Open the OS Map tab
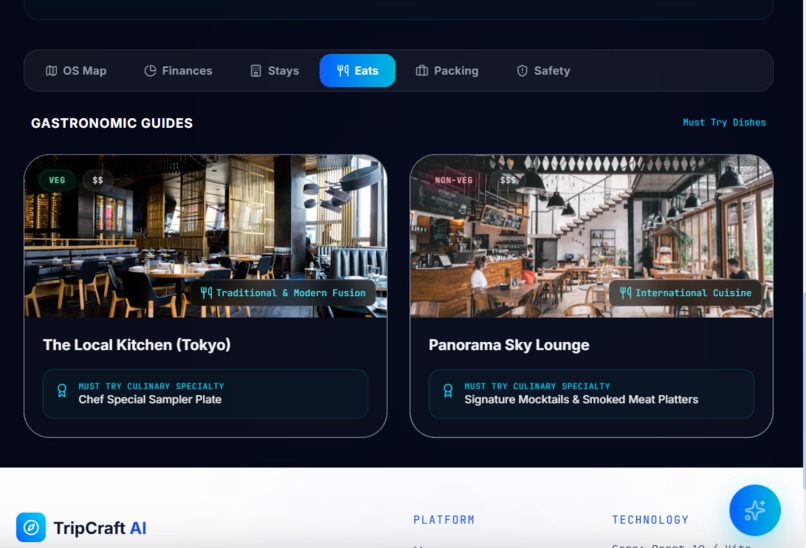806x548 pixels. pyautogui.click(x=76, y=71)
